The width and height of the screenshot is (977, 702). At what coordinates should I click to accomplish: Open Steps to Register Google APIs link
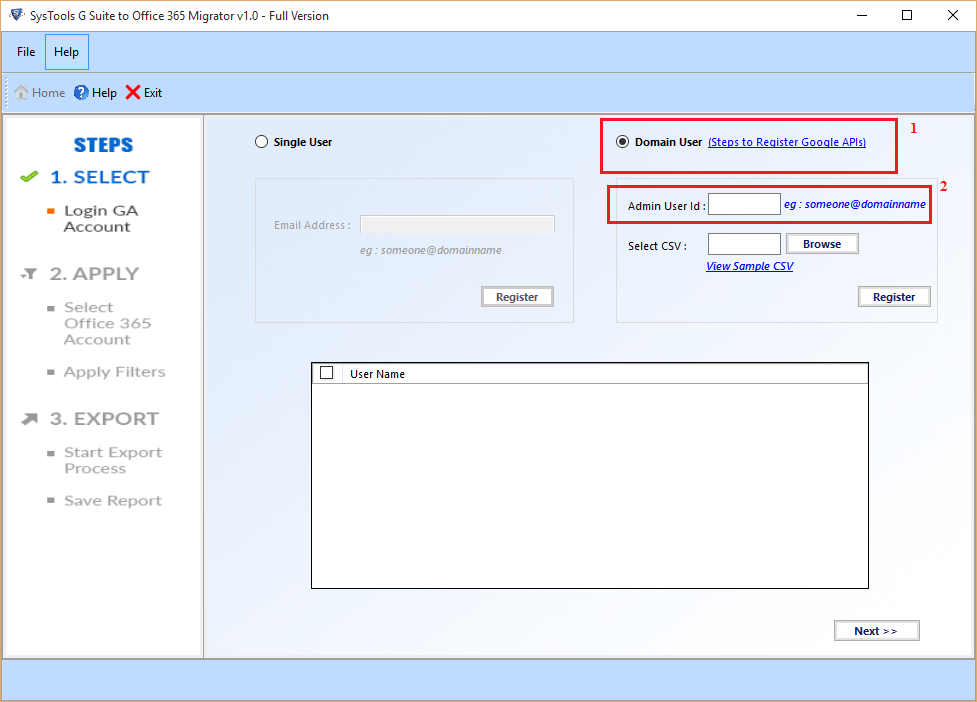point(787,142)
